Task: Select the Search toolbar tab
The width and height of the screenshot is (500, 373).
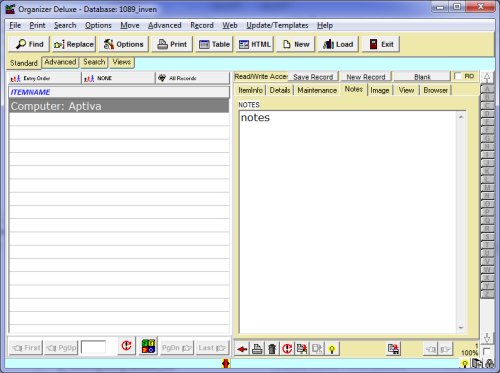Action: click(94, 62)
